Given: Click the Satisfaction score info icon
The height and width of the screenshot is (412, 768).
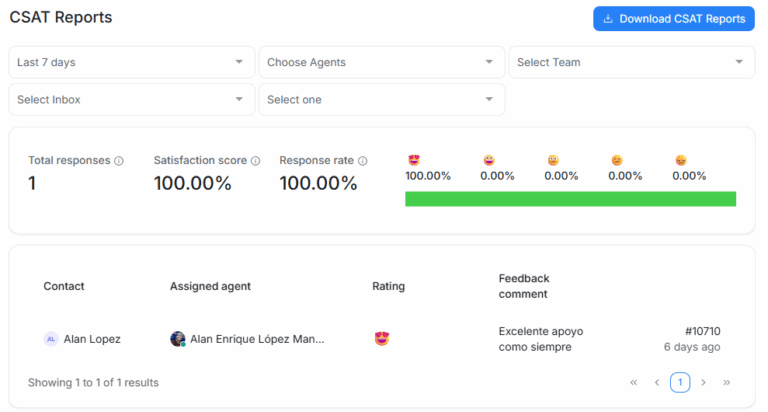Looking at the screenshot, I should [x=255, y=161].
